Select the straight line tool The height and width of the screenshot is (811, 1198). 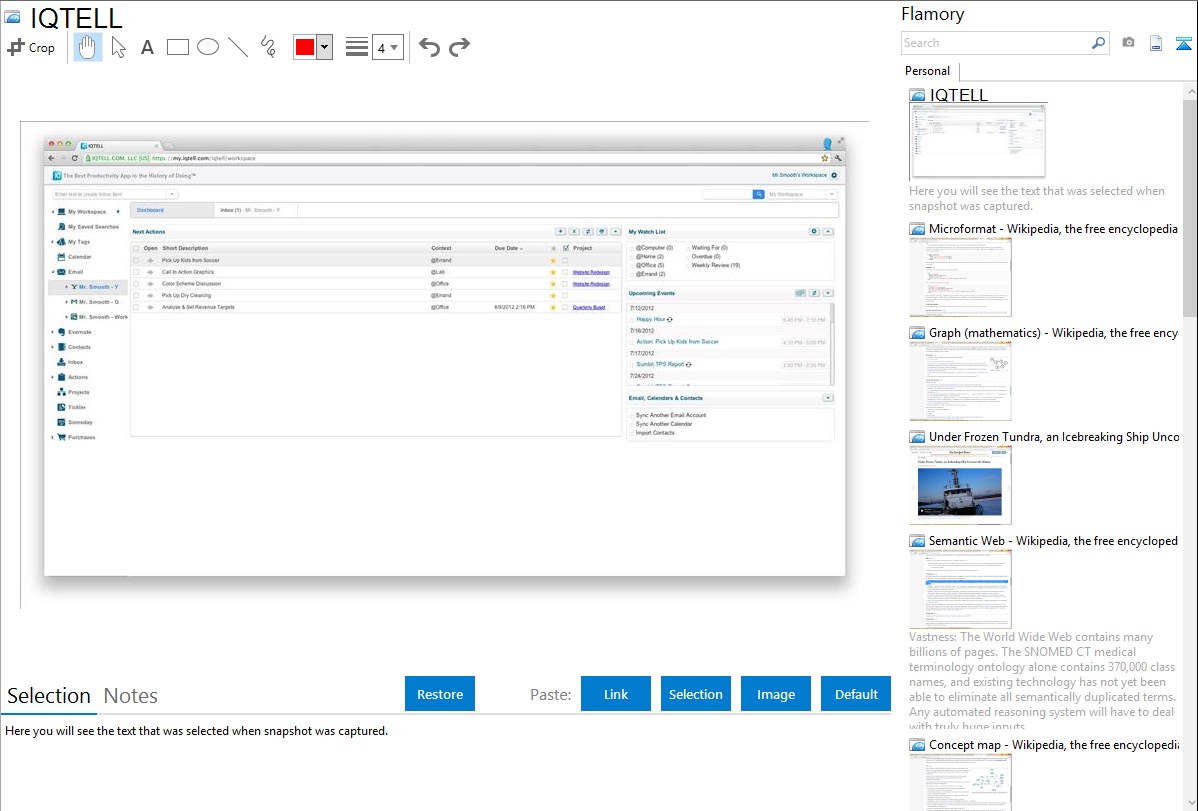click(x=238, y=47)
